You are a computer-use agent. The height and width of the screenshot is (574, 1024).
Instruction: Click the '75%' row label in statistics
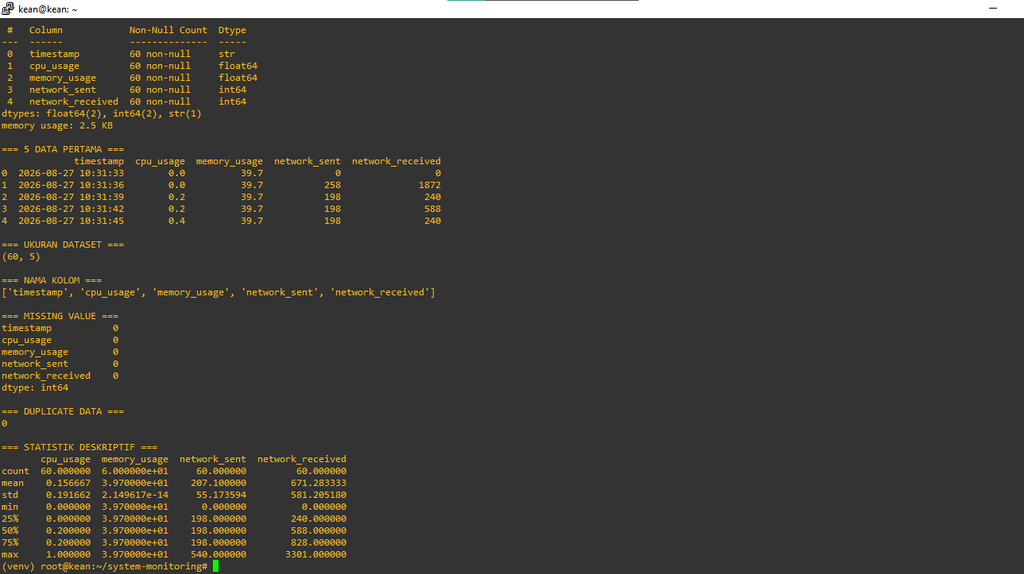[x=10, y=543]
